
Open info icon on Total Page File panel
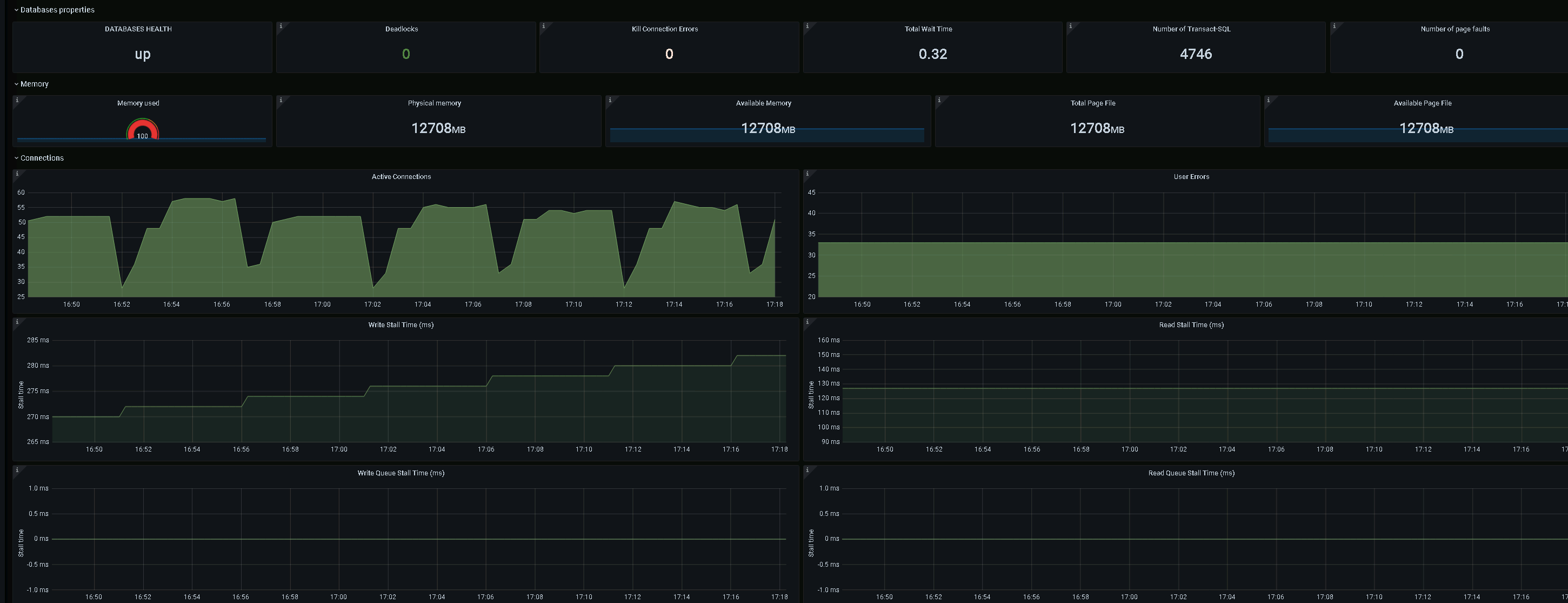click(x=939, y=100)
